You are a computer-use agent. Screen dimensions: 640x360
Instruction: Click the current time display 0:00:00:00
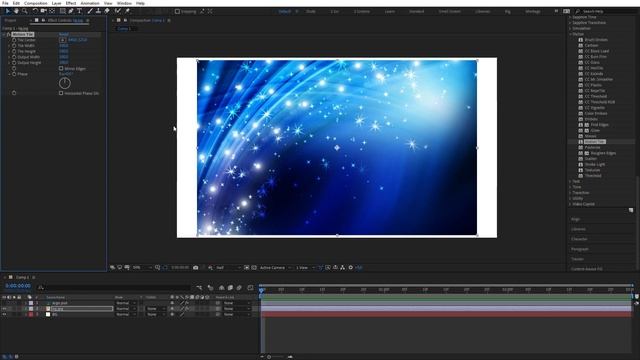18,286
